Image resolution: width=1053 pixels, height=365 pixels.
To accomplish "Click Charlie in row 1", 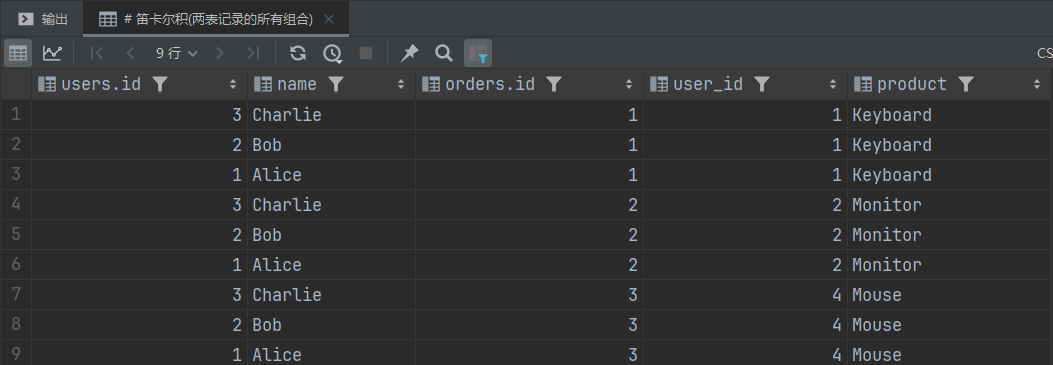I will [287, 115].
